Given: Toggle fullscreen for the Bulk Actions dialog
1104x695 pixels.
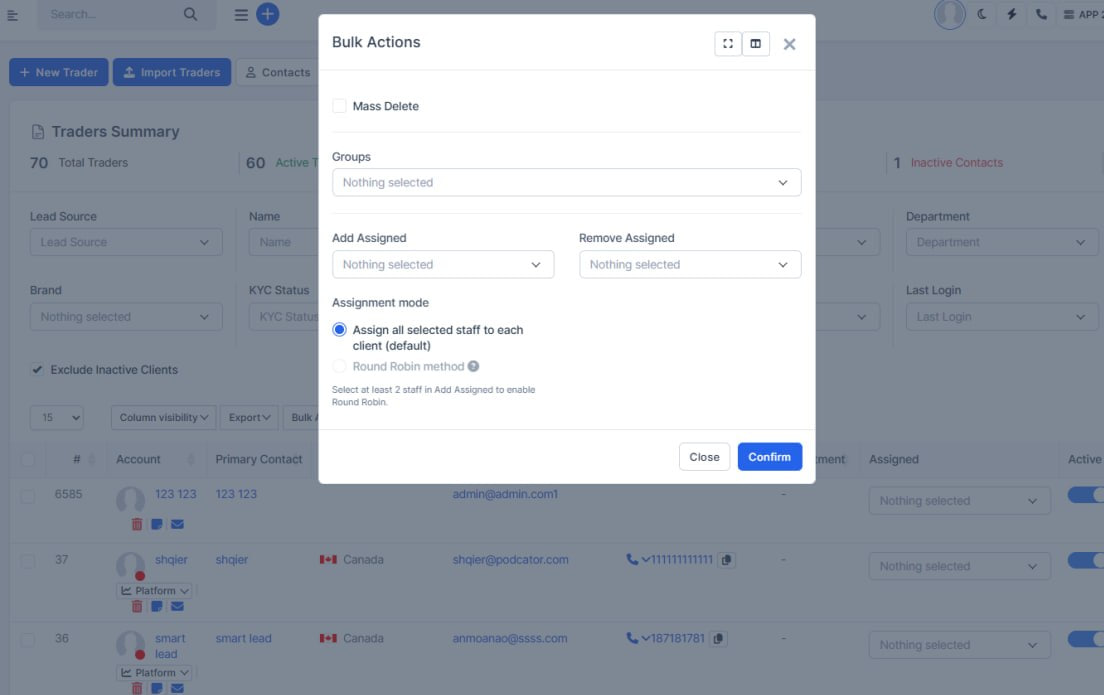Looking at the screenshot, I should [x=727, y=44].
